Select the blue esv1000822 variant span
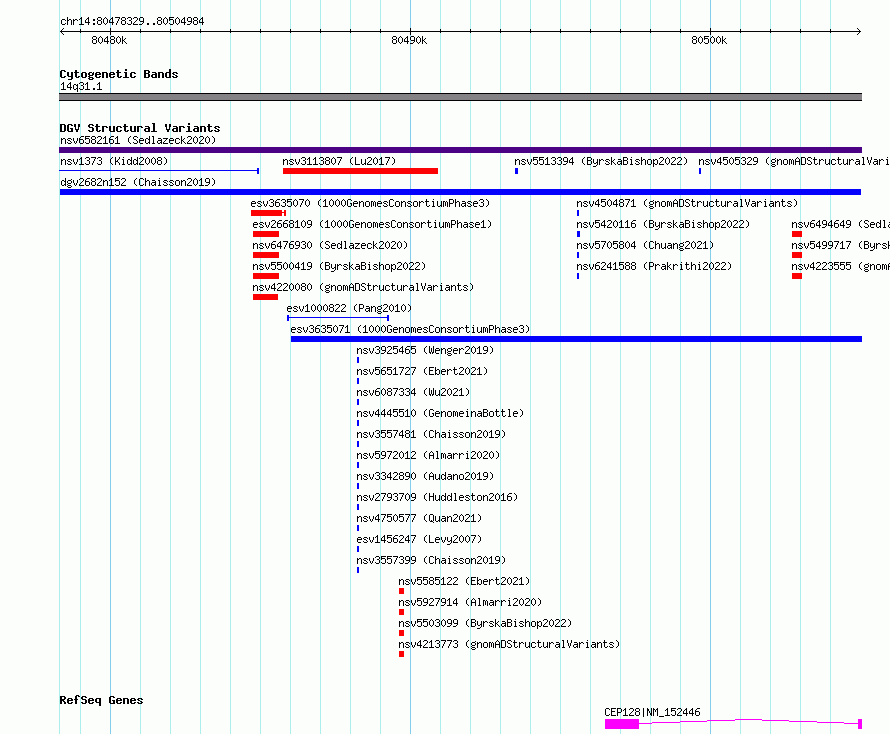The height and width of the screenshot is (734, 890). pos(338,318)
